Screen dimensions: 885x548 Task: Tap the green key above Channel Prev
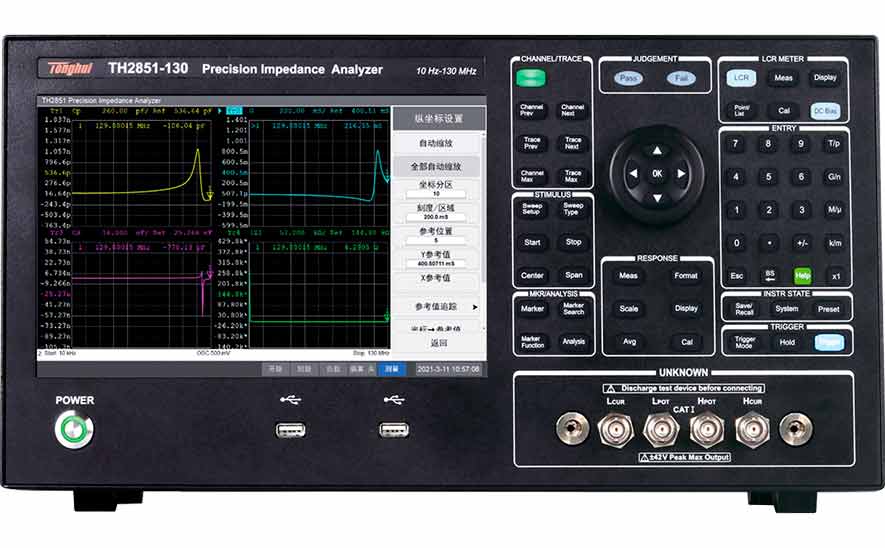tap(531, 78)
